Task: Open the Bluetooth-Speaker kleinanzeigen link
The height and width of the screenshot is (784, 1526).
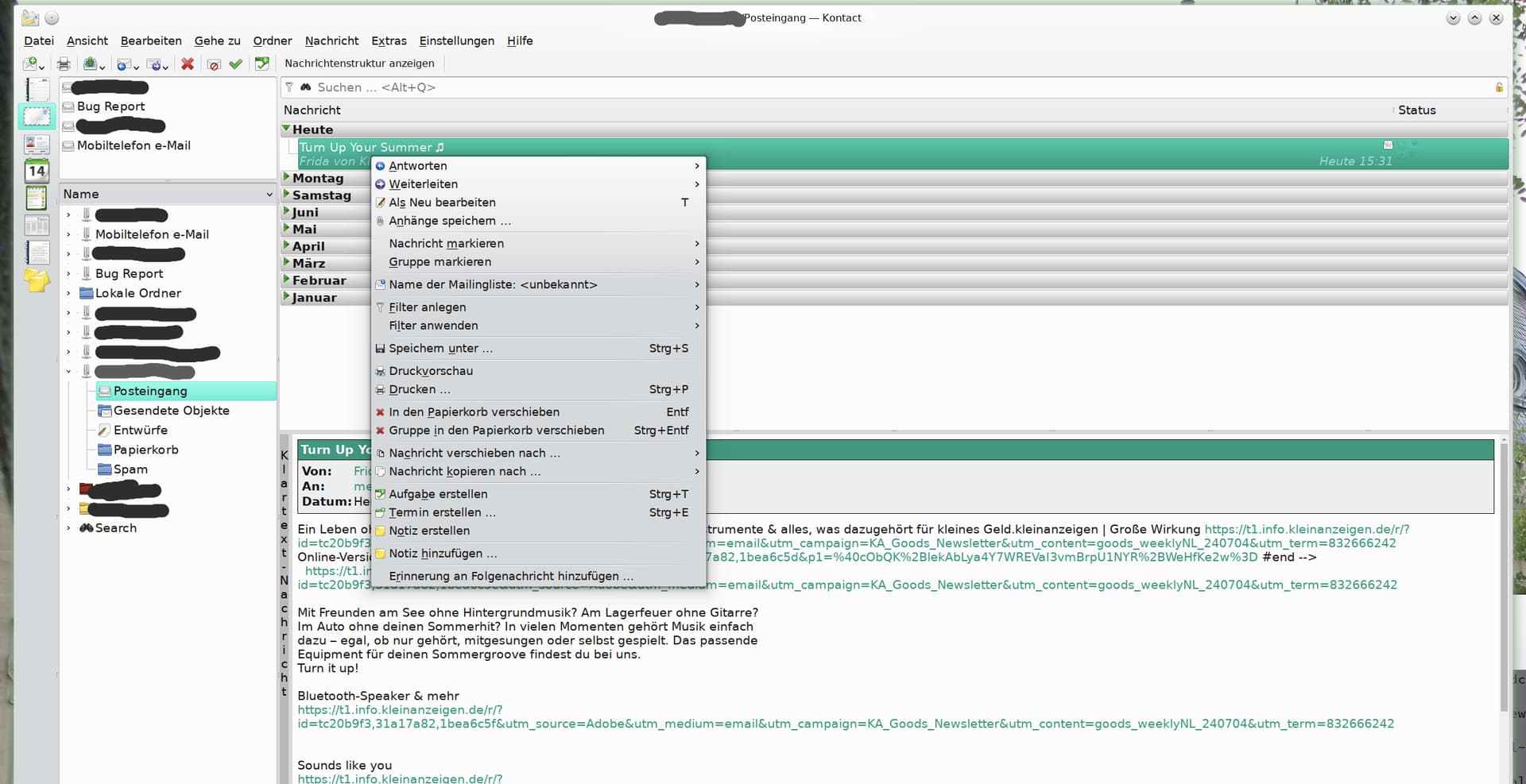Action: 400,710
